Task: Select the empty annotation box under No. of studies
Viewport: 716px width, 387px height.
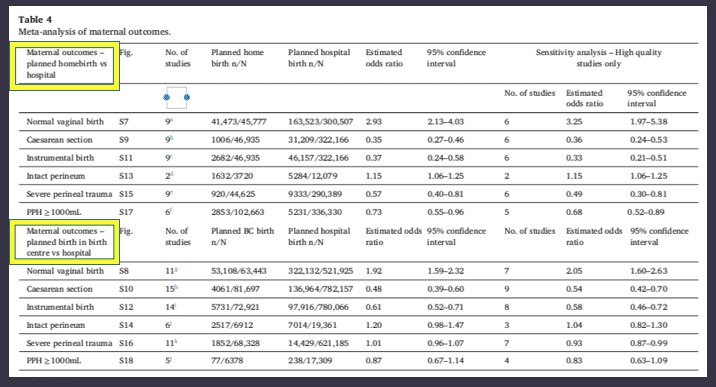Action: point(177,98)
